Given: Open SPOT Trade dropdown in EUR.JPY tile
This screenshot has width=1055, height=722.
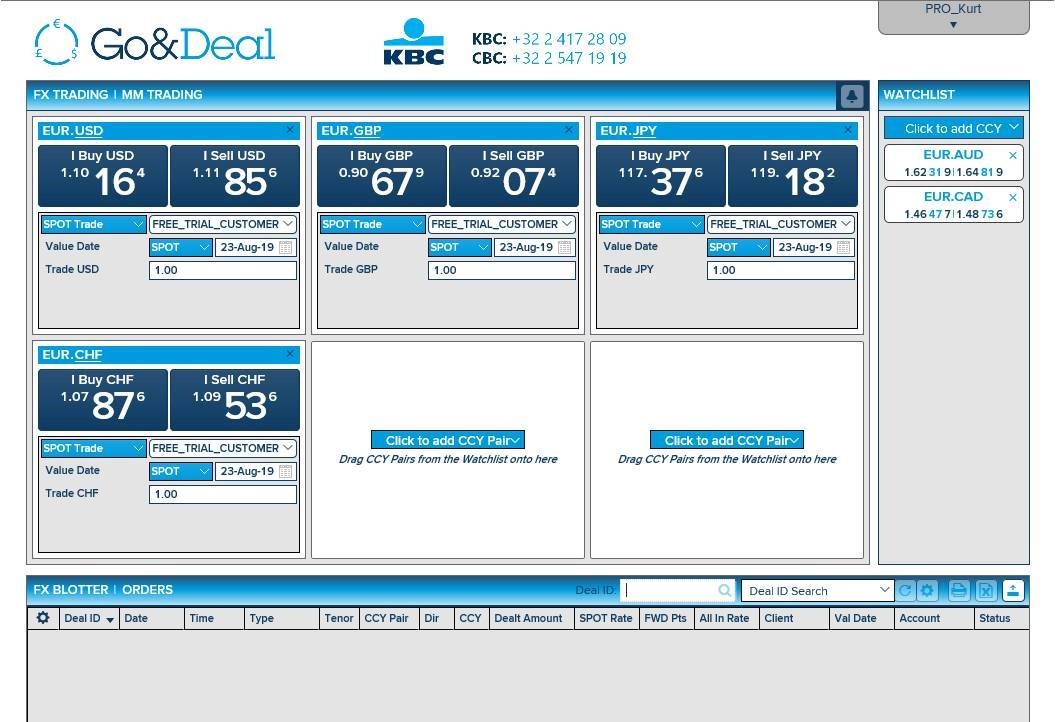Looking at the screenshot, I should [x=651, y=224].
